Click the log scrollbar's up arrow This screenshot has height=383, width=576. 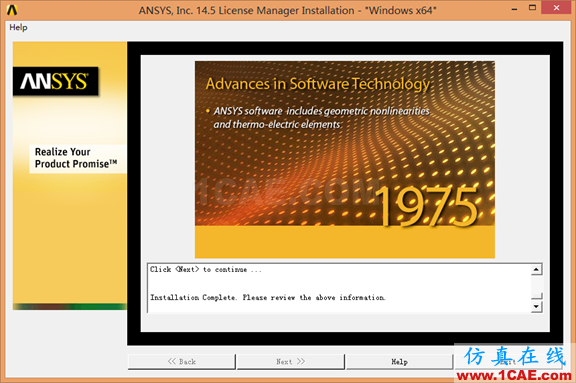(x=537, y=270)
